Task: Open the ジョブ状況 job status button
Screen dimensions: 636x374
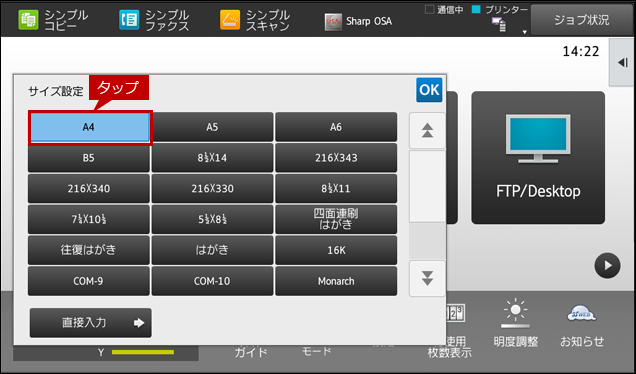Action: point(582,20)
